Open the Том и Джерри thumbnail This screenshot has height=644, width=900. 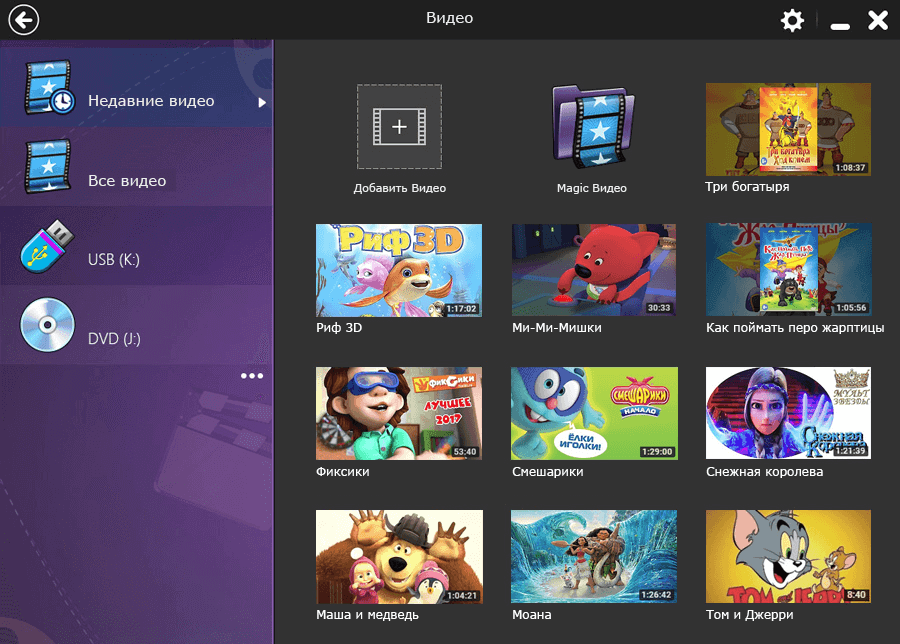[788, 556]
